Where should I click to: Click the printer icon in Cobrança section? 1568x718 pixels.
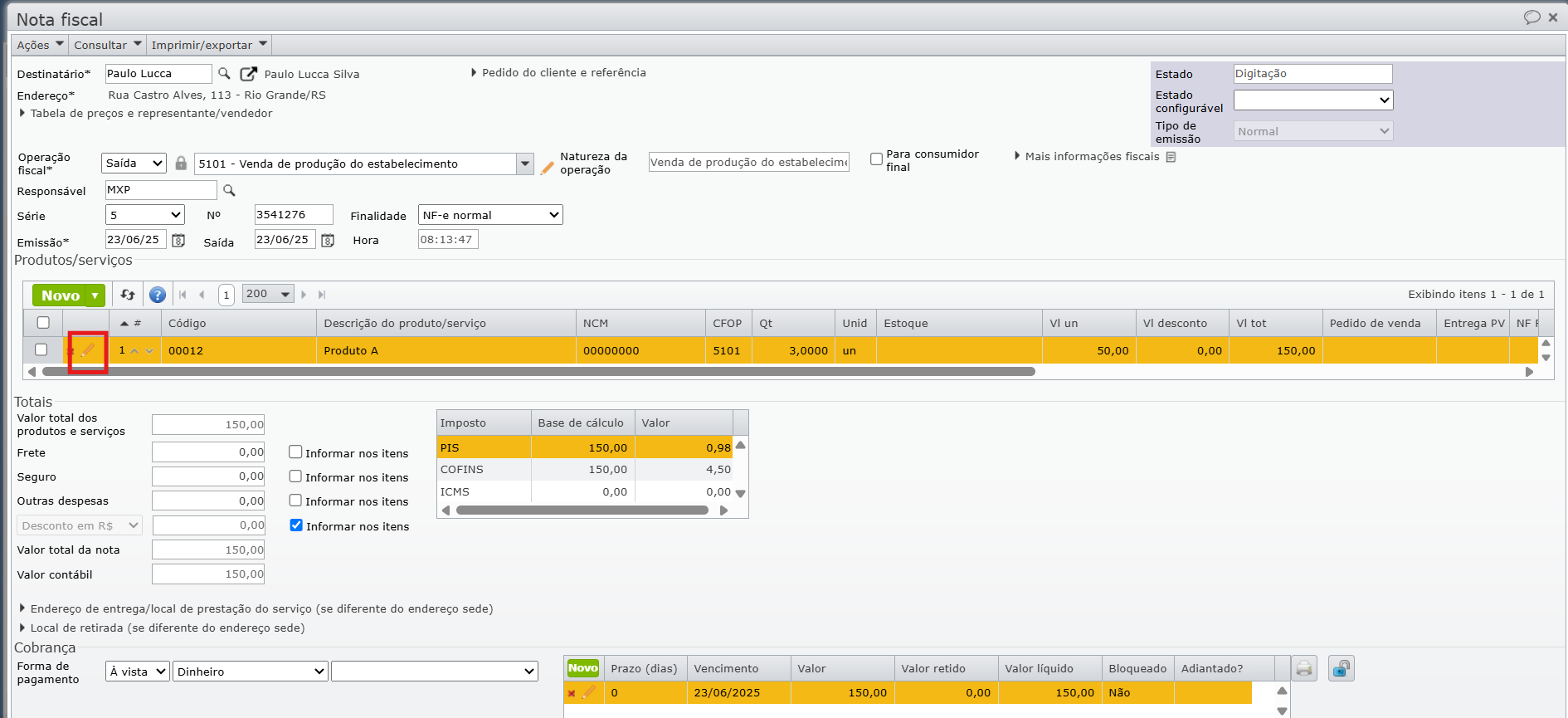1304,668
